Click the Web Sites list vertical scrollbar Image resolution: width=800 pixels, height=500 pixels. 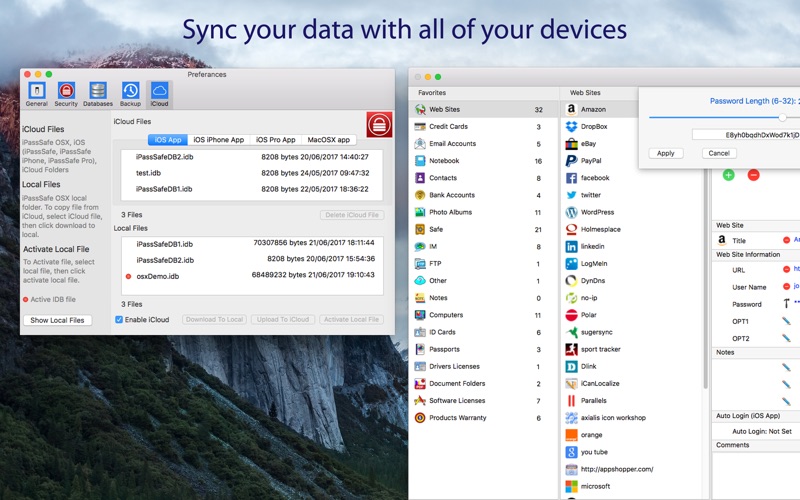tap(706, 281)
